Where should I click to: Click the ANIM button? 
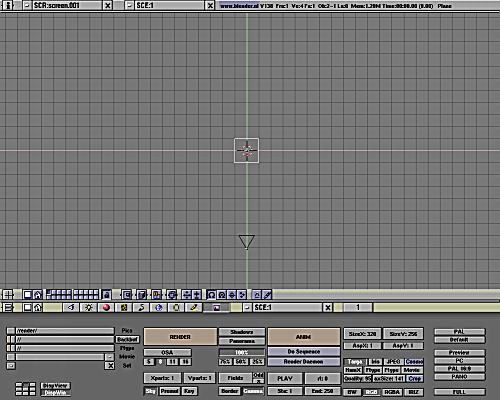click(x=304, y=337)
